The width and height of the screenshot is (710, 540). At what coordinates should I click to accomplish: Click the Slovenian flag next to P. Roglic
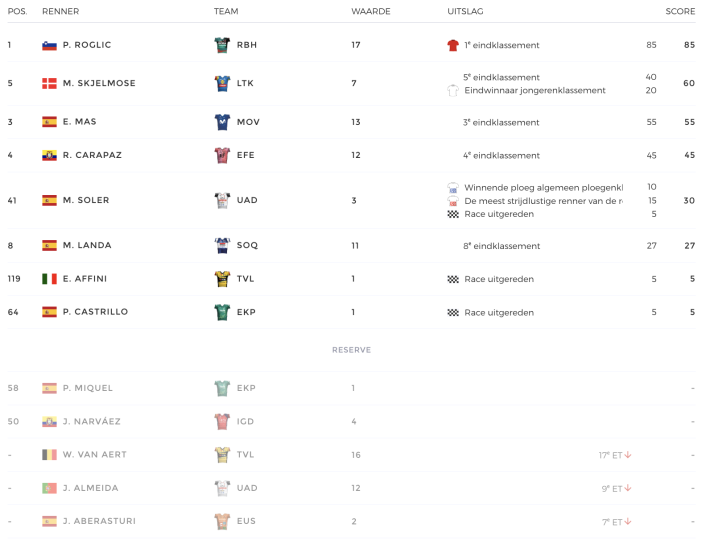pyautogui.click(x=49, y=45)
